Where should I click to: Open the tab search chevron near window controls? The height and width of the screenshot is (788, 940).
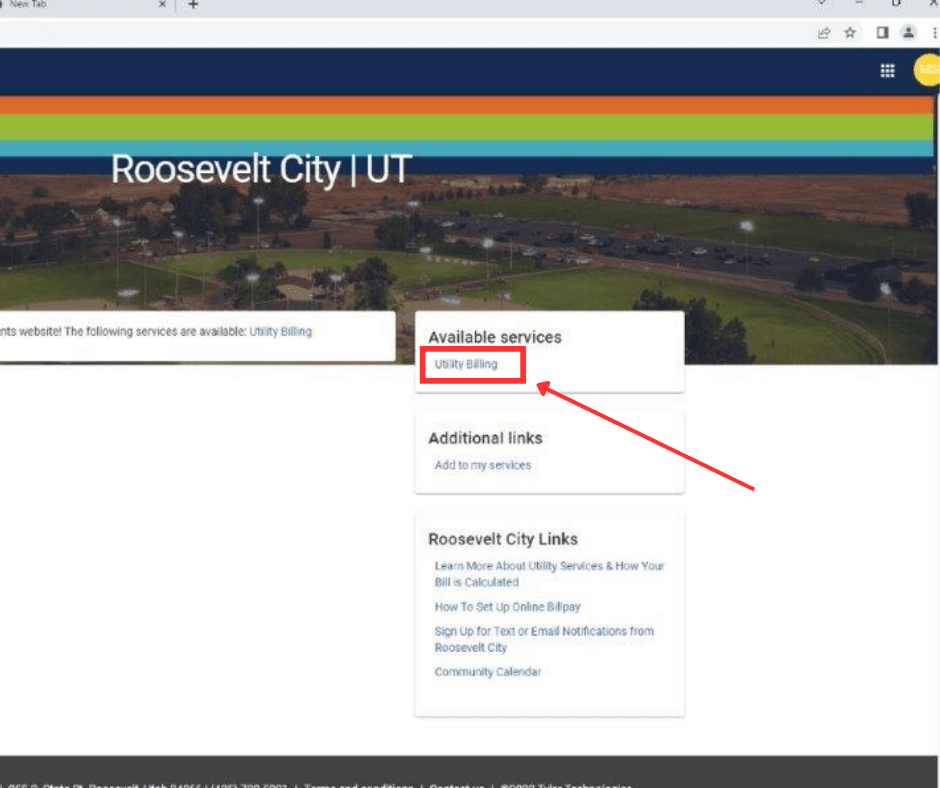[x=822, y=5]
